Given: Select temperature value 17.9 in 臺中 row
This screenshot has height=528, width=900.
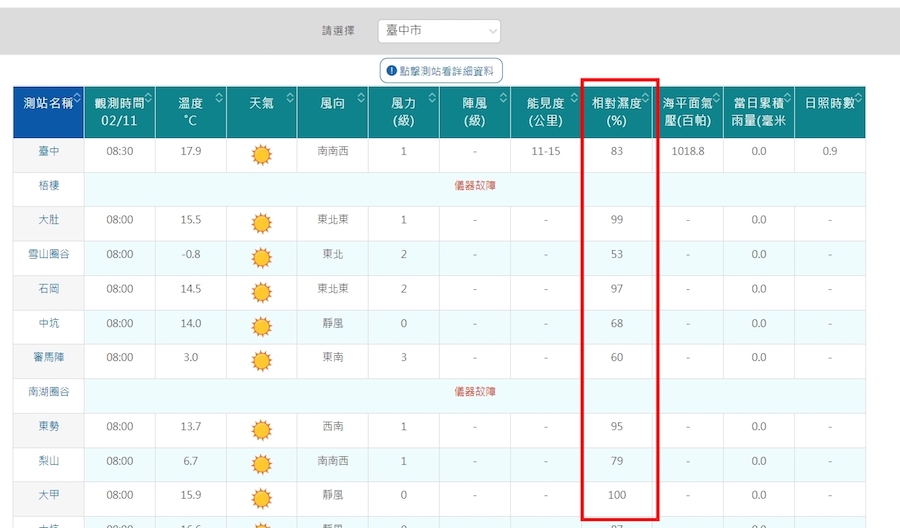Looking at the screenshot, I should [x=191, y=151].
